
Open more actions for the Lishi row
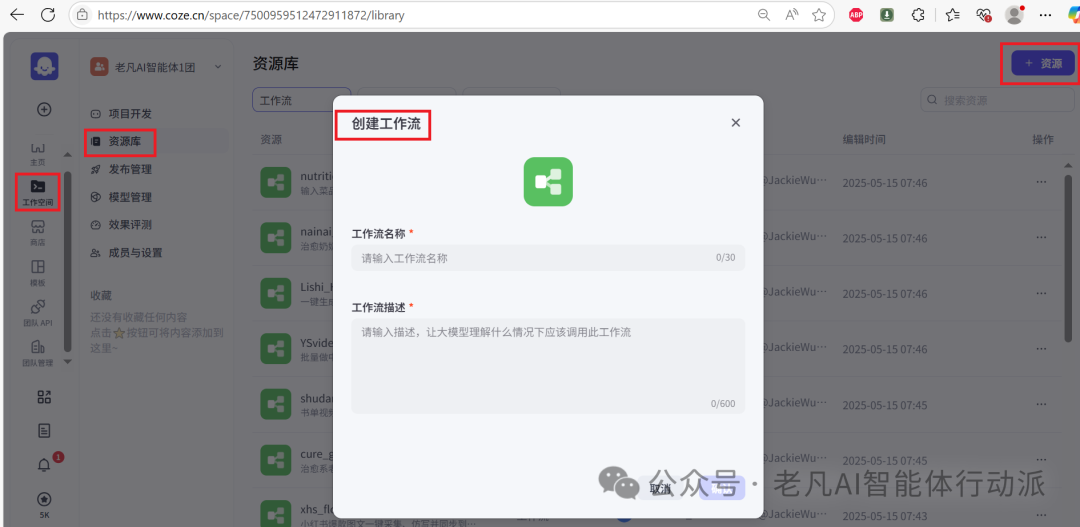click(1041, 294)
